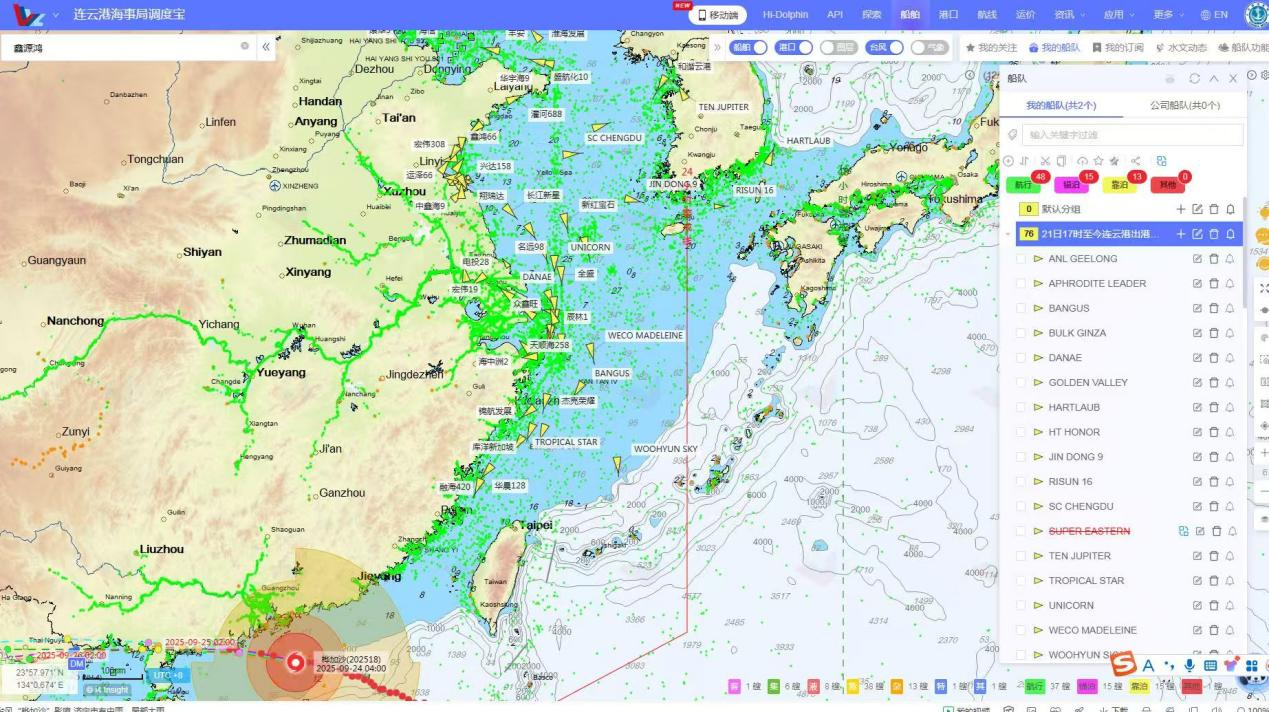The image size is (1269, 712).
Task: Edit the HARTLAUB ship entry
Action: coord(1197,407)
